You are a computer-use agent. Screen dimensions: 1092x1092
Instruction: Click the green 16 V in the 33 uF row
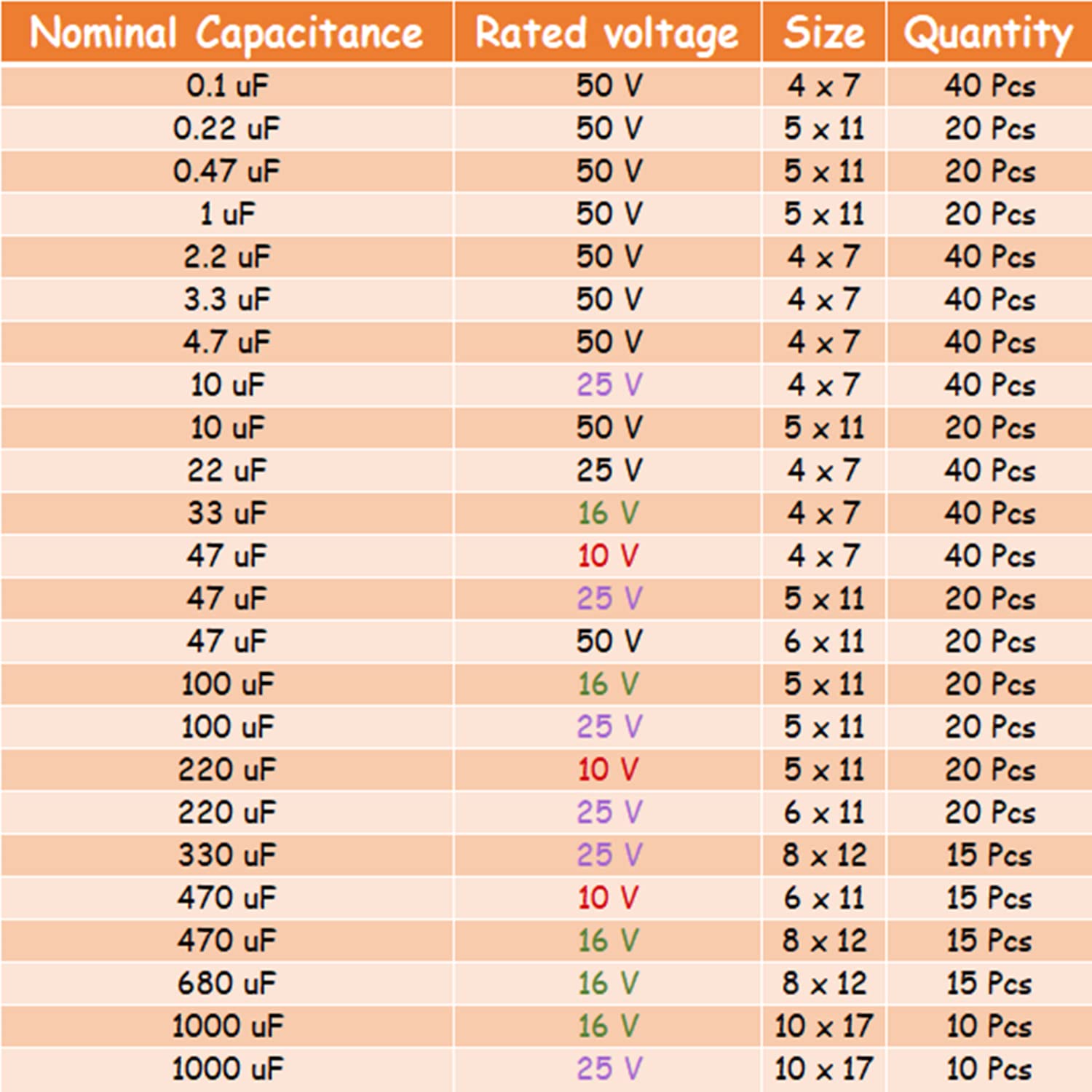point(609,513)
